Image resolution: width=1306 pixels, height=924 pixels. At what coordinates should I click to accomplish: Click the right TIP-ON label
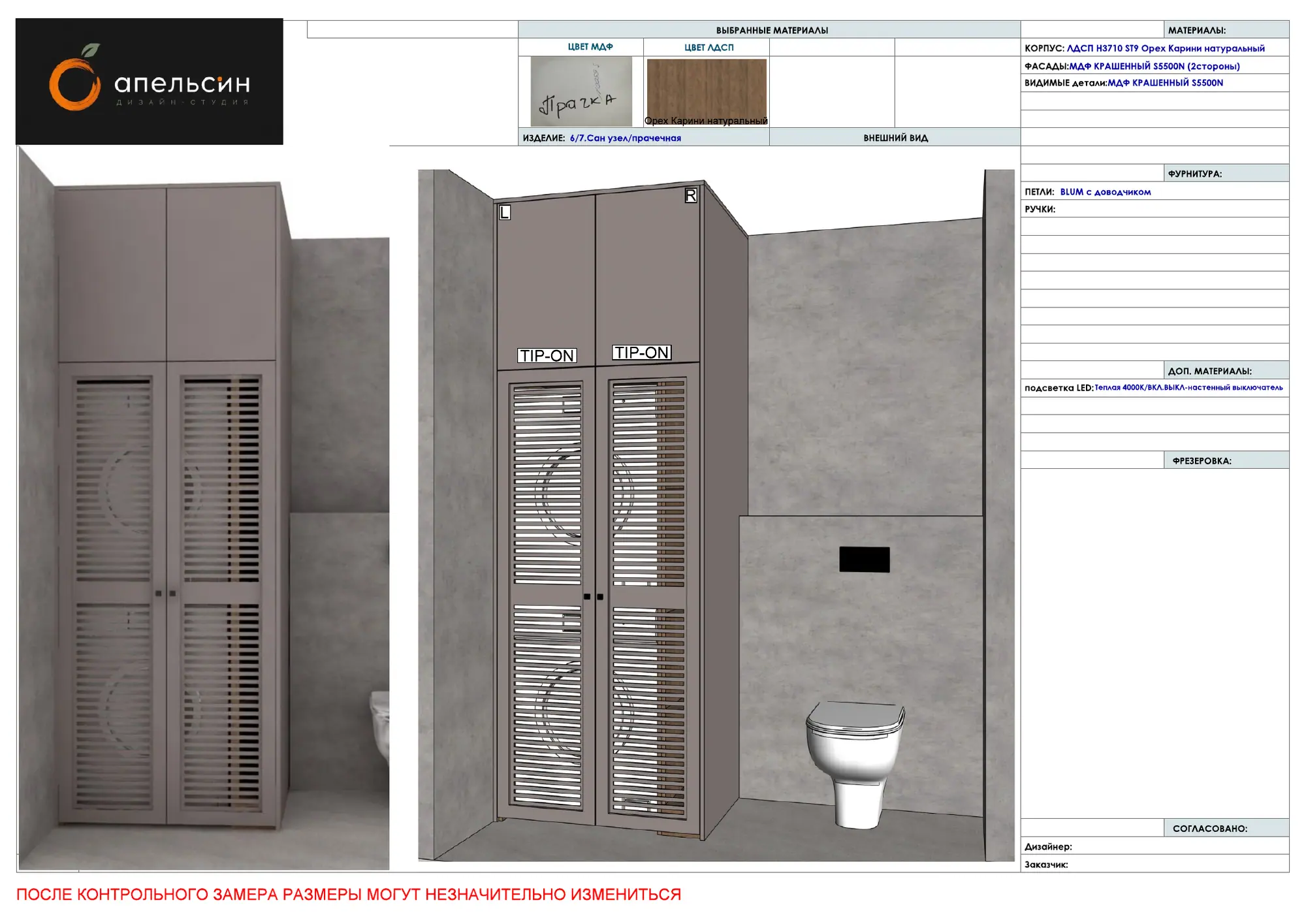point(642,352)
